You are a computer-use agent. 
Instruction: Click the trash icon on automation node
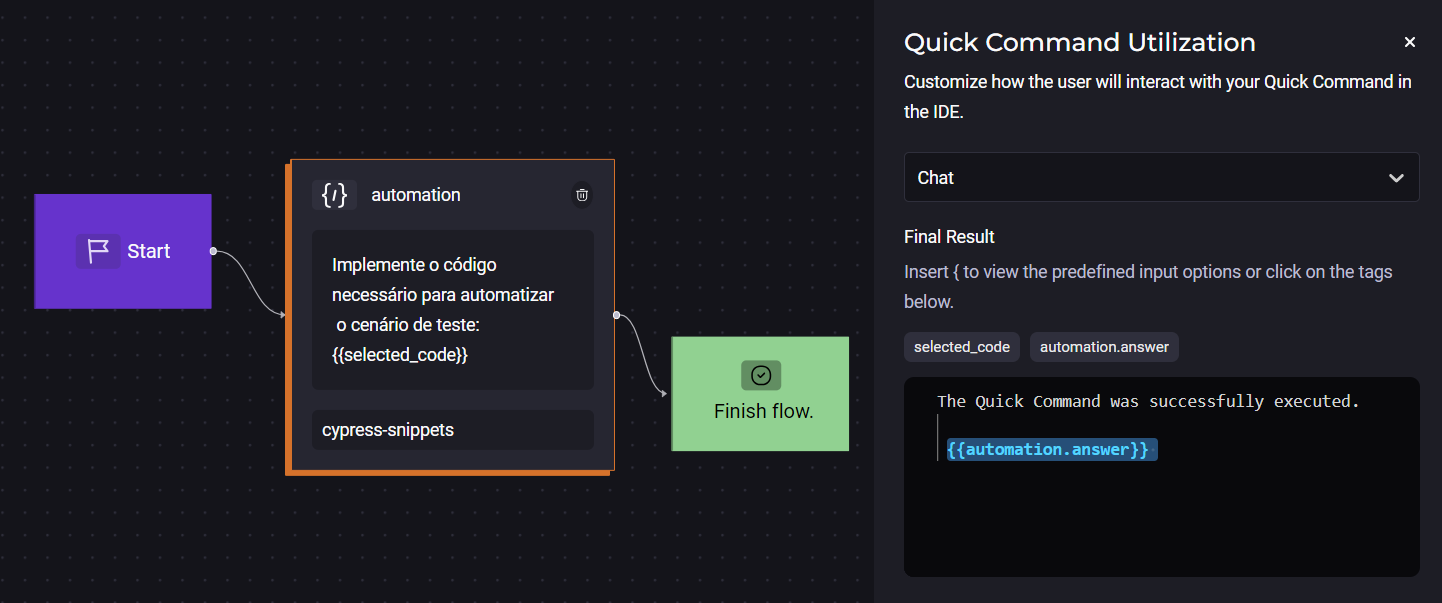[582, 195]
